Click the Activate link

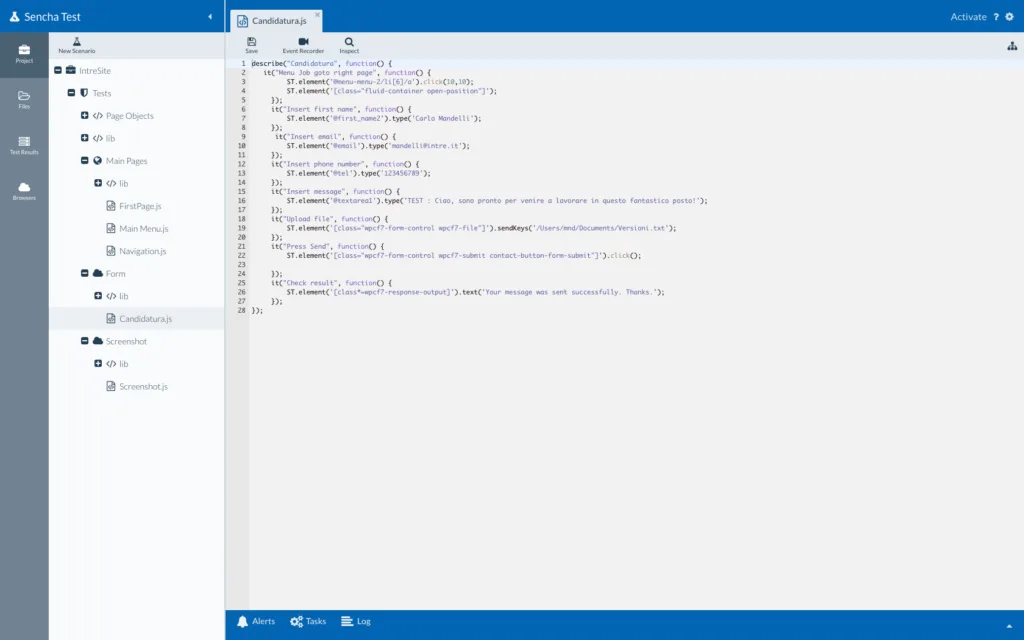pos(968,17)
